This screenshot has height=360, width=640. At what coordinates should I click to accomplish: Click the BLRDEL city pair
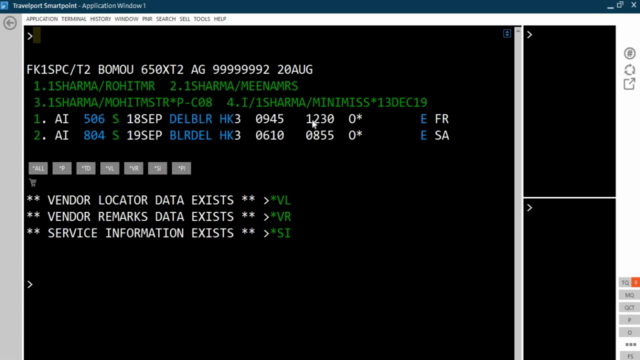191,135
